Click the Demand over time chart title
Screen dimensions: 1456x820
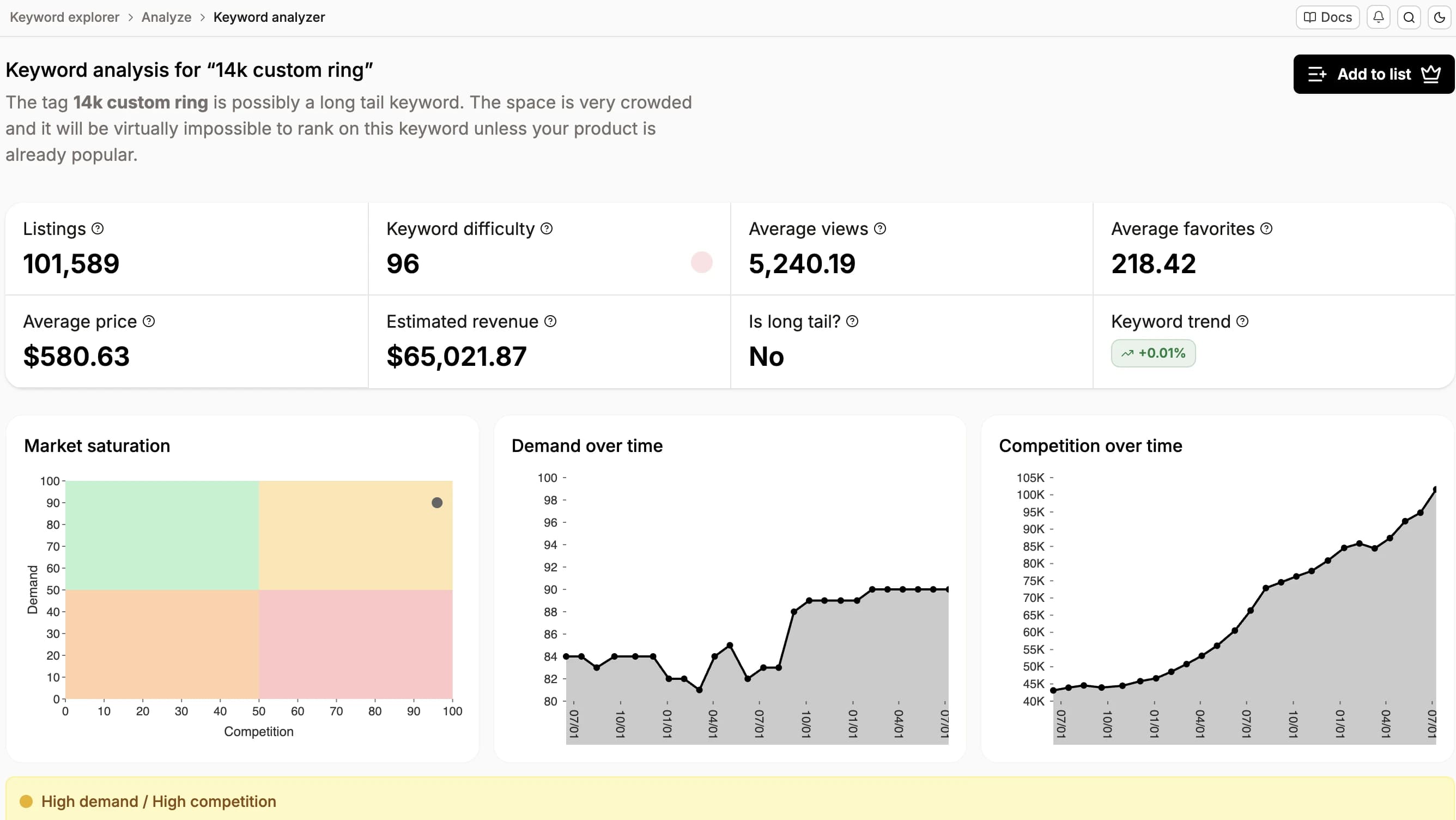click(x=587, y=445)
